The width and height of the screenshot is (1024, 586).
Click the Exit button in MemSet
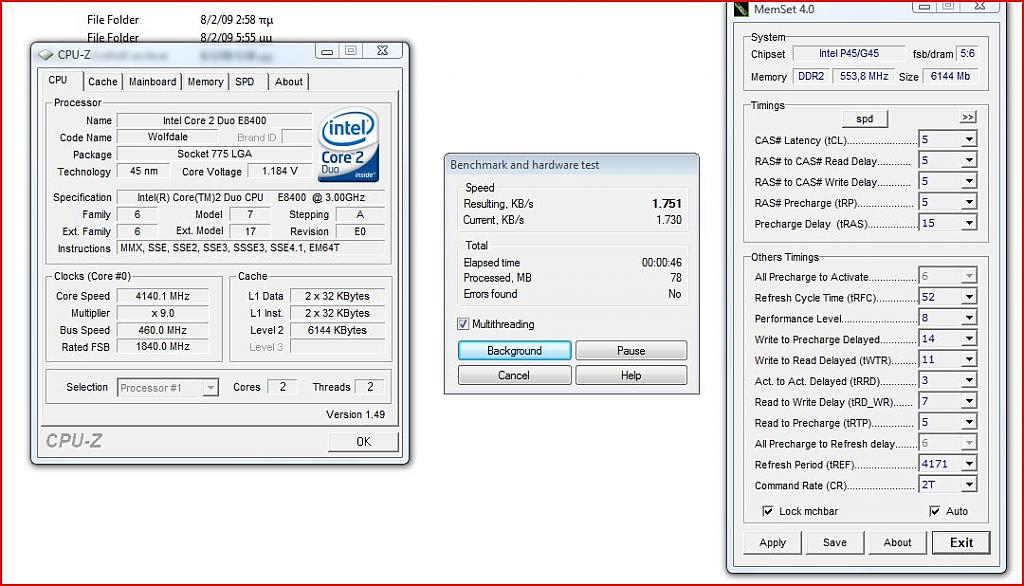point(961,543)
